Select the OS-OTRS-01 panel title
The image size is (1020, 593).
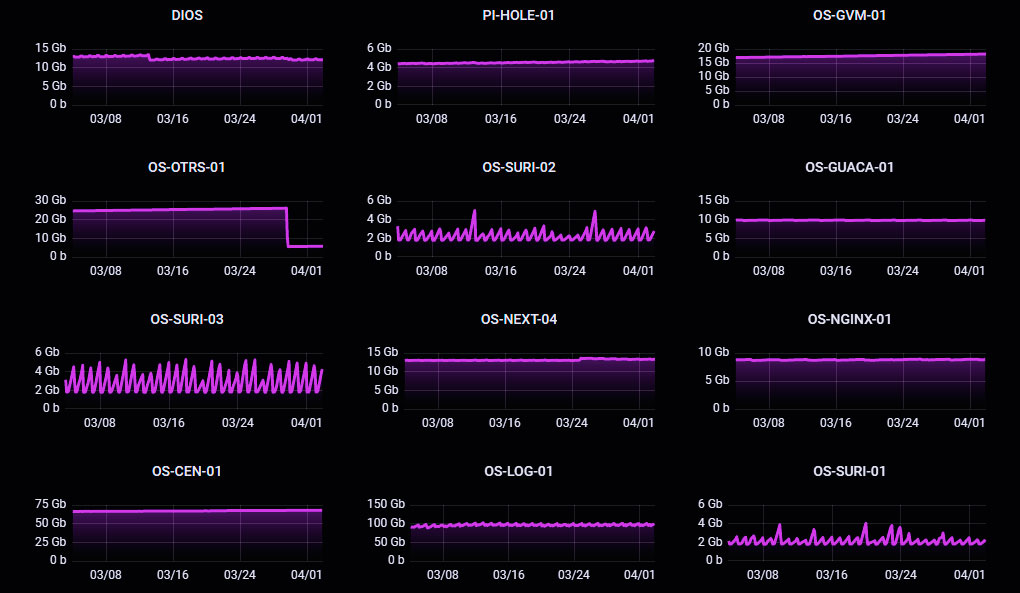coord(187,167)
